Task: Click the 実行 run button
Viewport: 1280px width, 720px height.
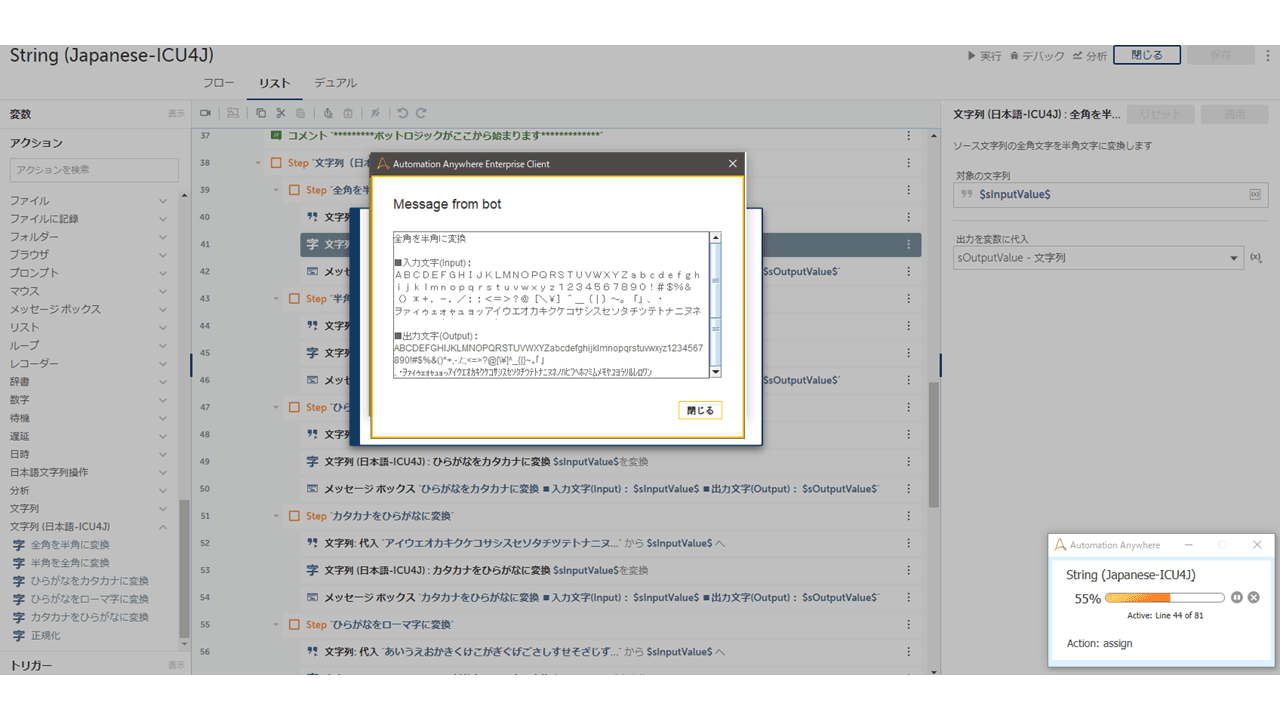Action: tap(984, 56)
